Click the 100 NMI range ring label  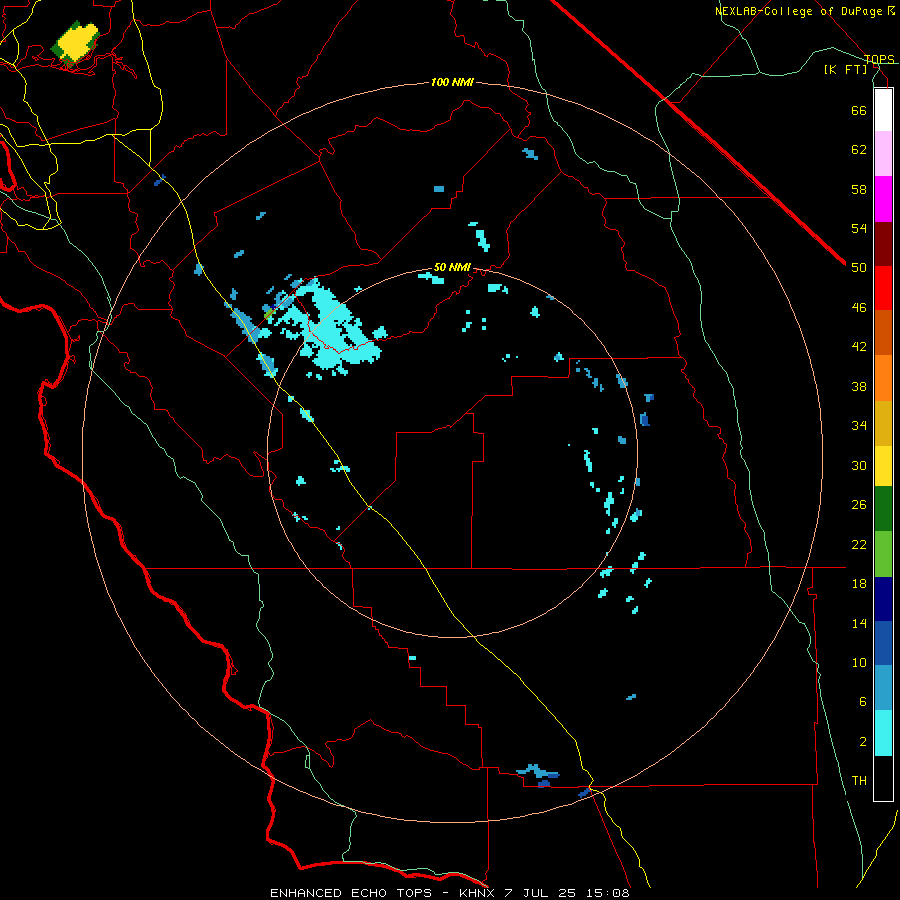[452, 83]
